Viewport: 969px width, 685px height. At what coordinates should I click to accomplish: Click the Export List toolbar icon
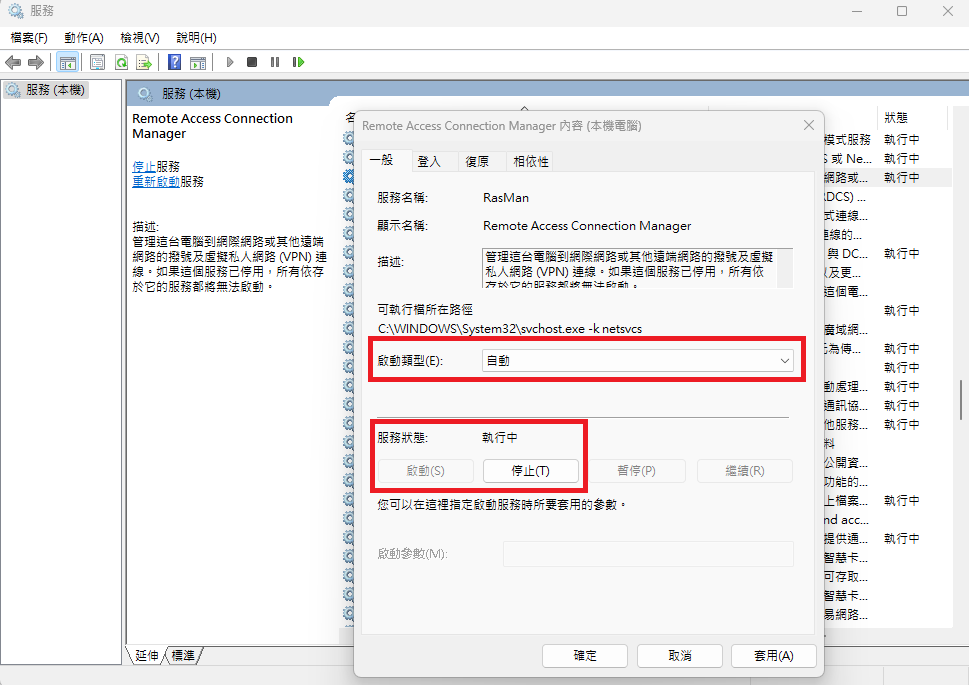point(144,62)
